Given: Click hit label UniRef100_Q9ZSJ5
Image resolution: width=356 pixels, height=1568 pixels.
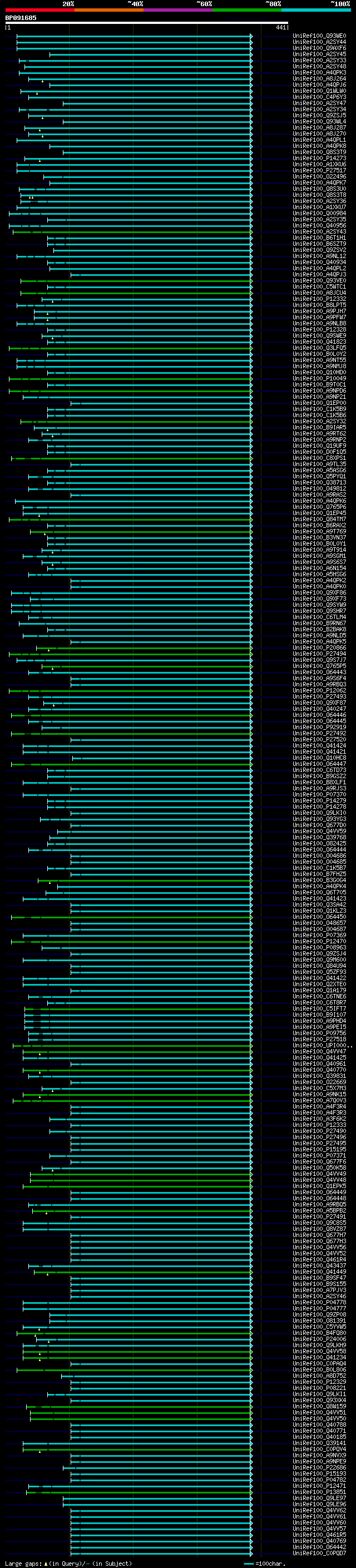Looking at the screenshot, I should coord(319,115).
